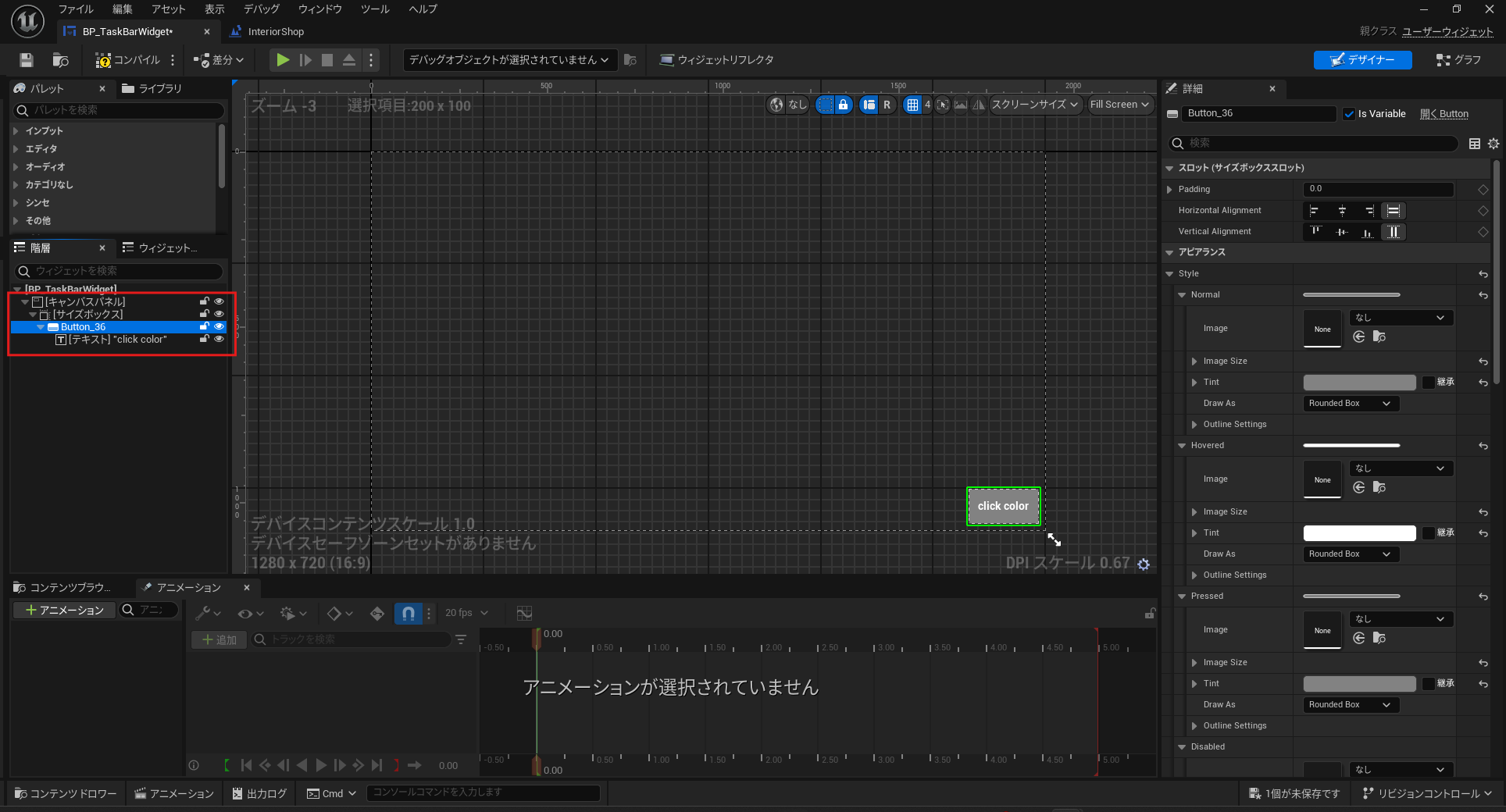Reset Normal Tint to default arrow
The width and height of the screenshot is (1506, 812).
(x=1483, y=383)
